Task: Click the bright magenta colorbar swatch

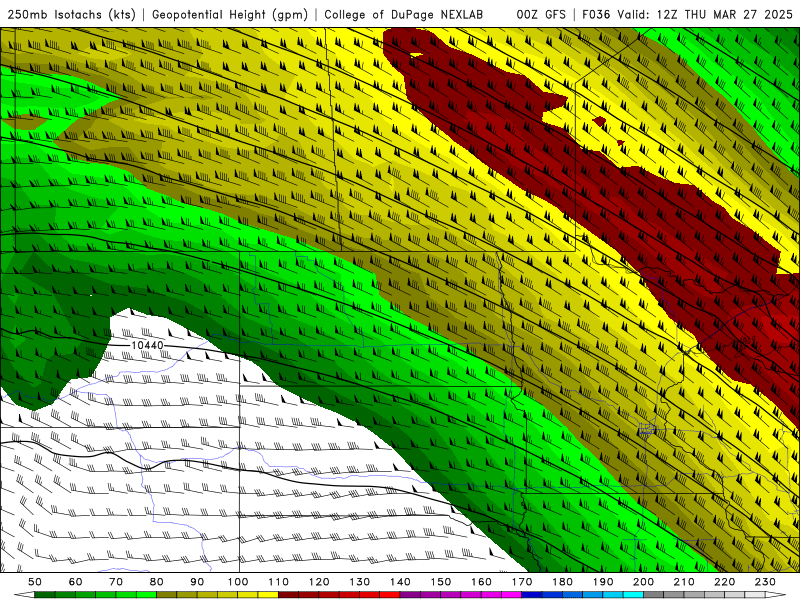Action: point(511,595)
